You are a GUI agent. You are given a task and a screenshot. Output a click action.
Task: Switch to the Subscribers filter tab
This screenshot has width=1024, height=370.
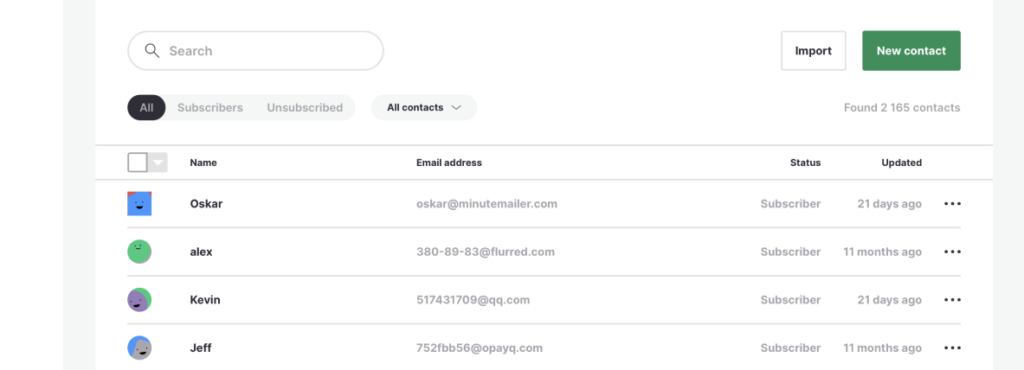pyautogui.click(x=210, y=108)
